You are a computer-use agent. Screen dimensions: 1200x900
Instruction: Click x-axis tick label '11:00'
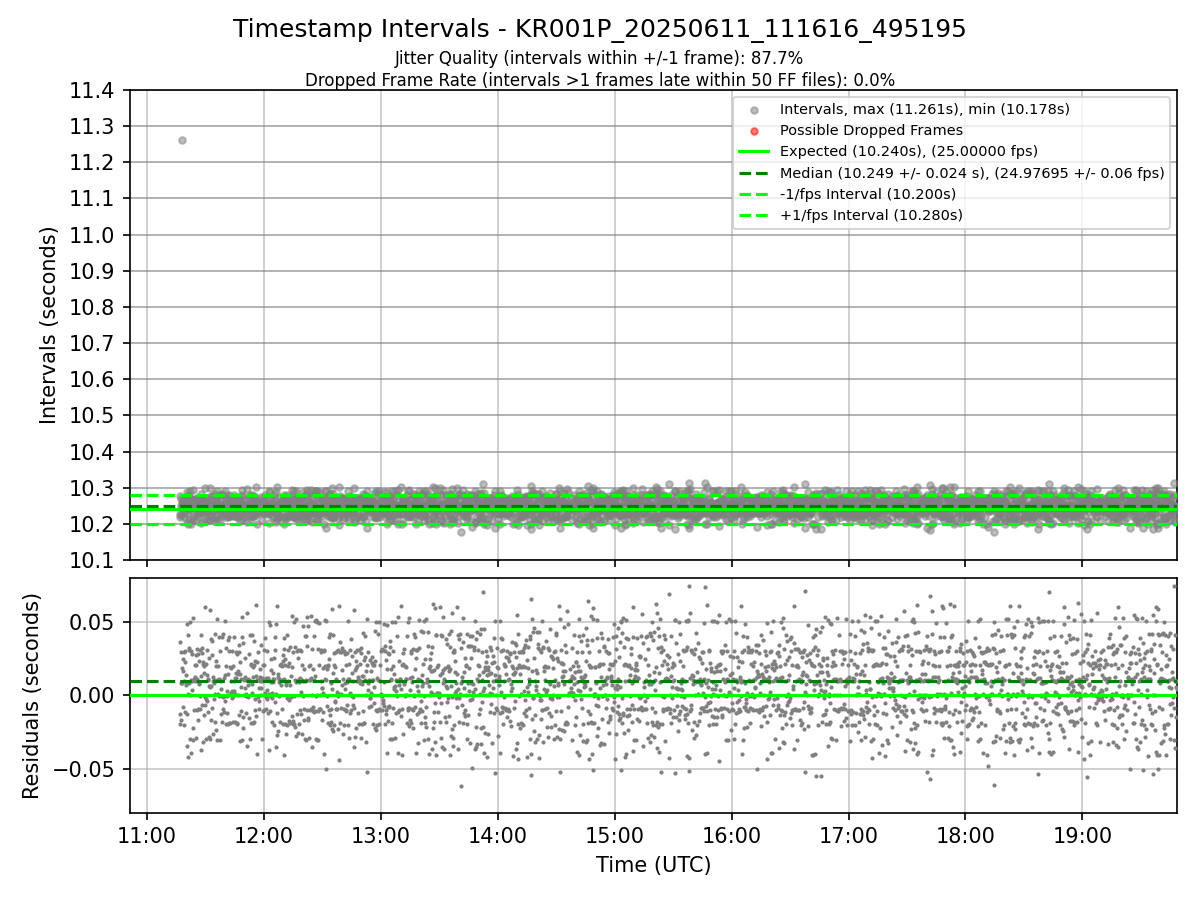pos(147,835)
